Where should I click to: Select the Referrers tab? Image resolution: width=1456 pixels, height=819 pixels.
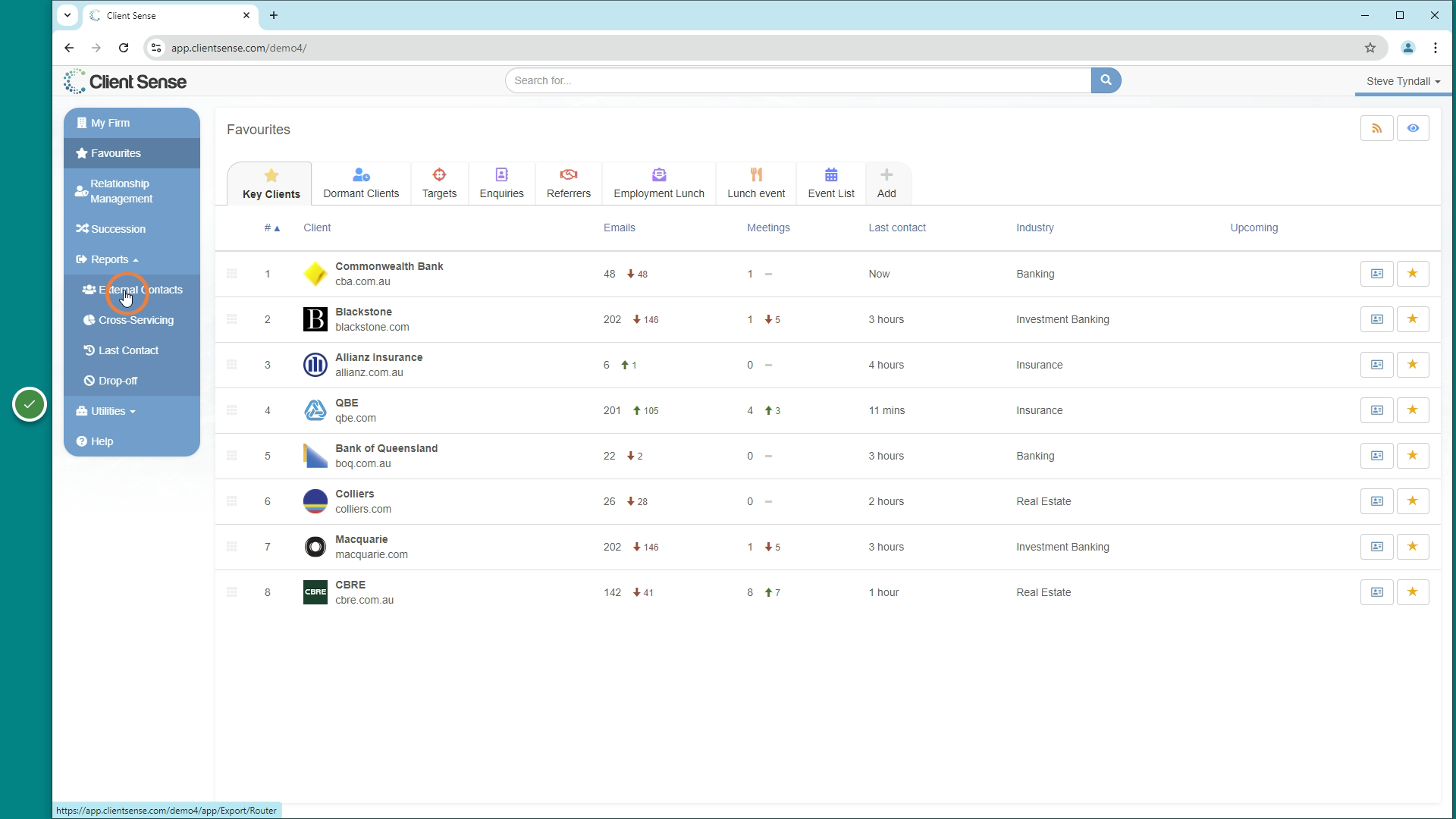pyautogui.click(x=569, y=184)
